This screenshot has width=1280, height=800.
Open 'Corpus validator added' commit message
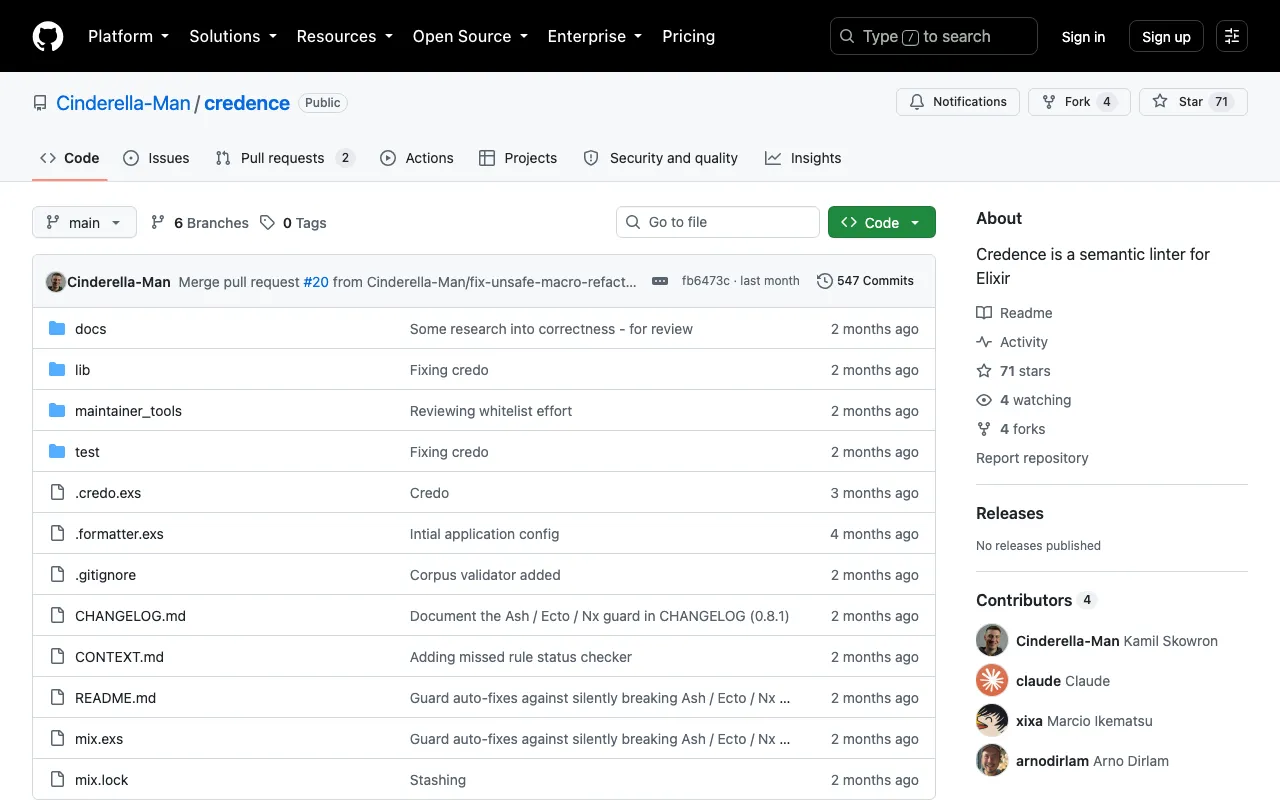pyautogui.click(x=485, y=575)
